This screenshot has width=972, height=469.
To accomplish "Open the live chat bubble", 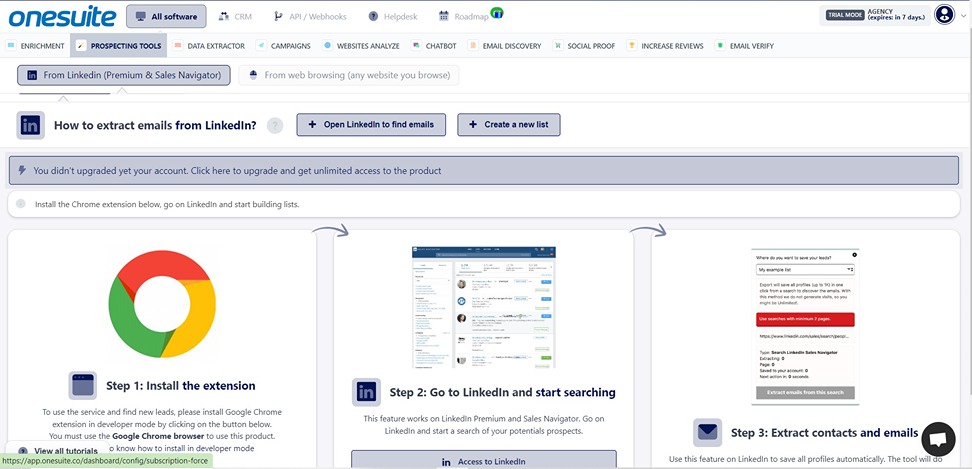I will tap(939, 439).
